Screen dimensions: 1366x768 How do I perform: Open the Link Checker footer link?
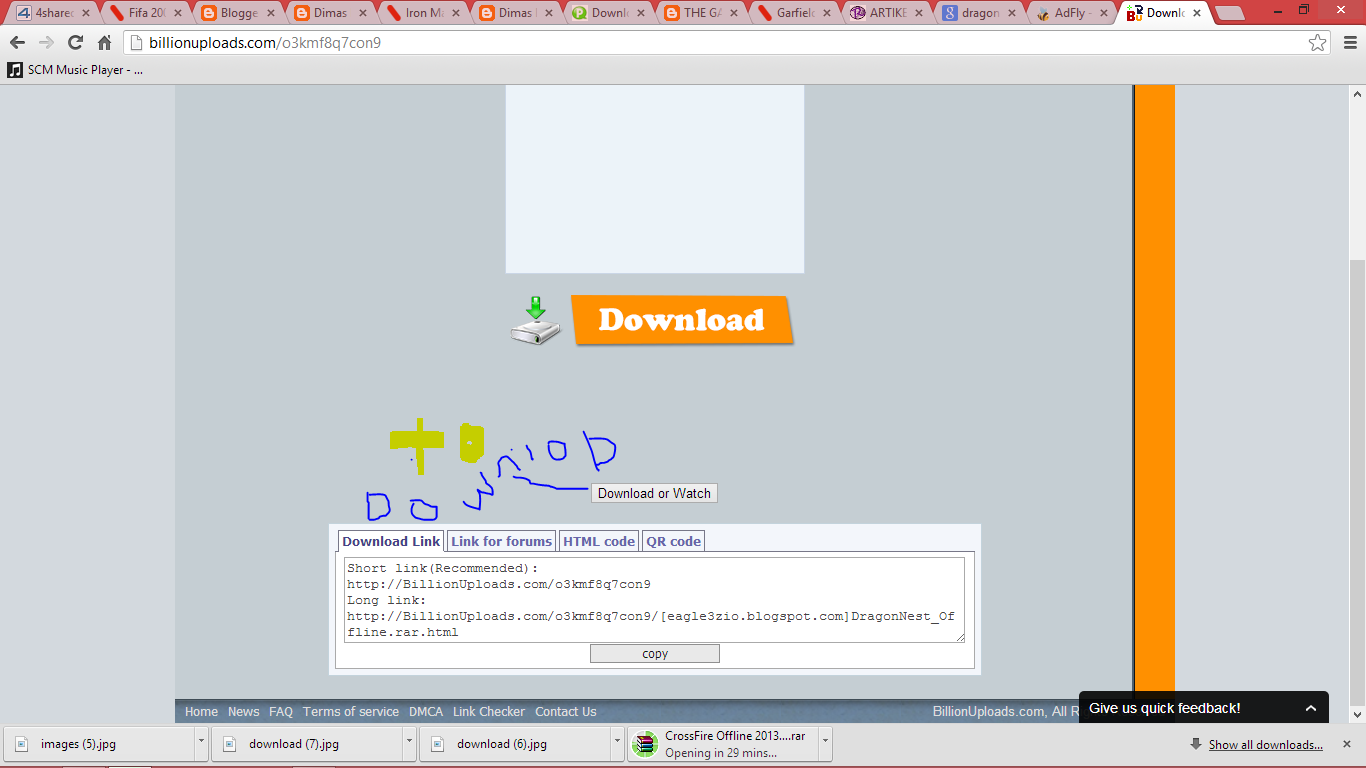(489, 712)
